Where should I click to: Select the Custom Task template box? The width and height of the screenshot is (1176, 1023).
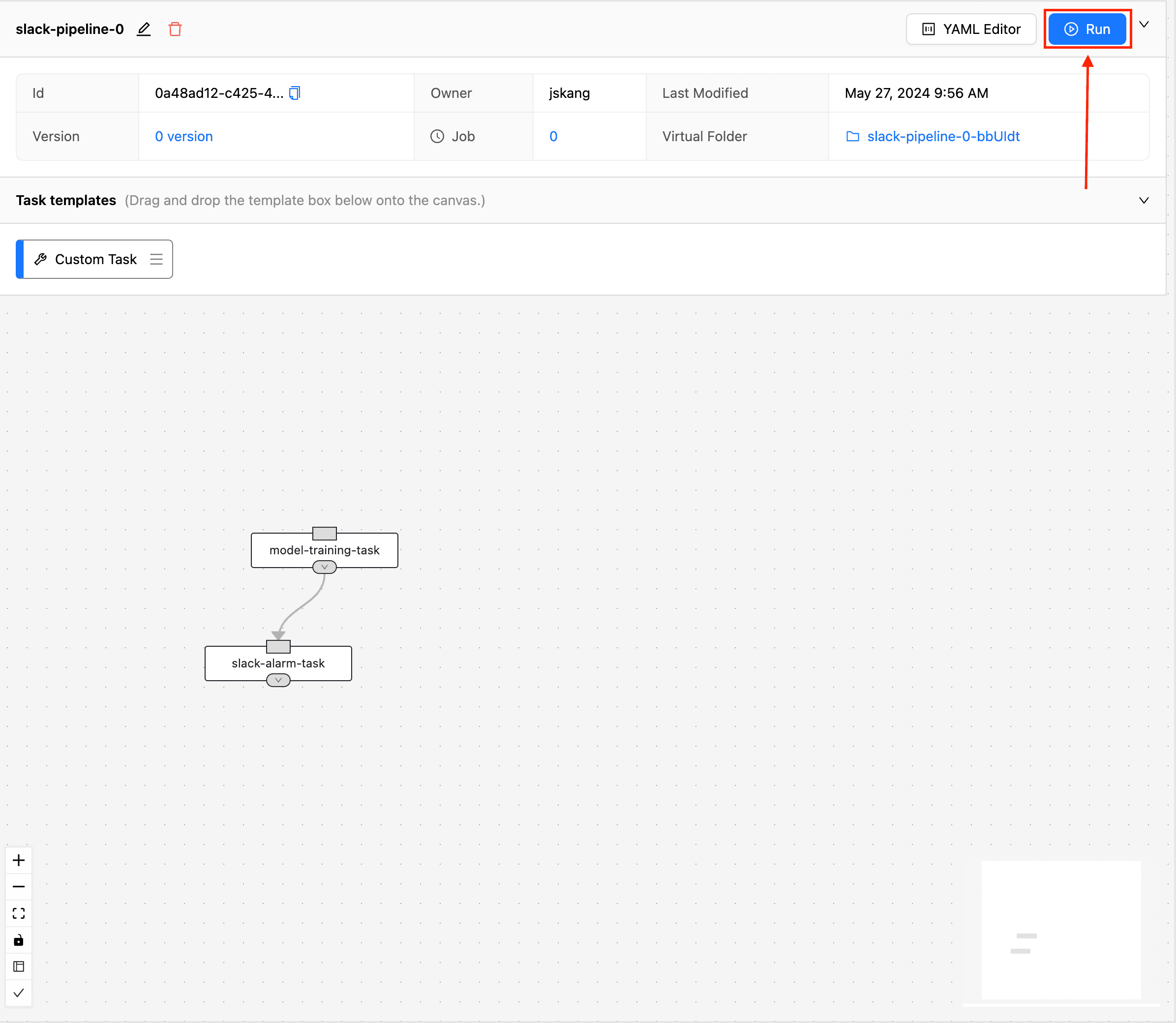point(94,259)
